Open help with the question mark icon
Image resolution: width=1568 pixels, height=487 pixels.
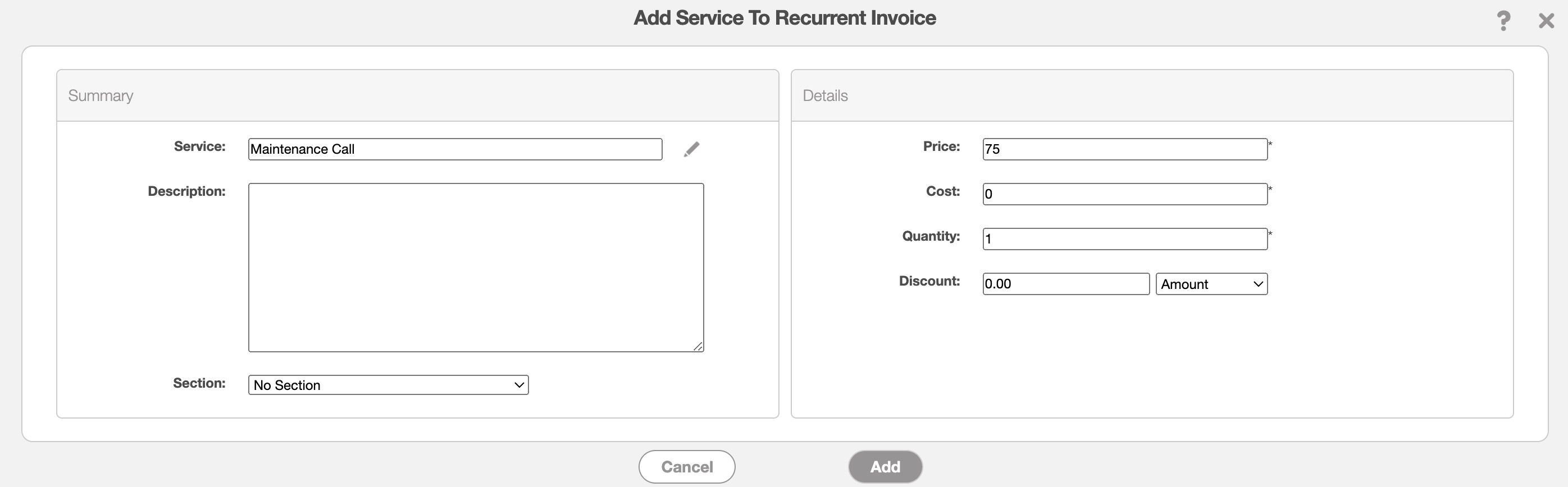1503,21
